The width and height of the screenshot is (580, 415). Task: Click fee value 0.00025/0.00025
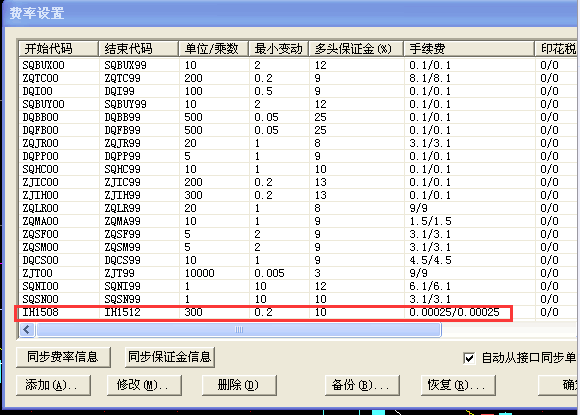pyautogui.click(x=454, y=312)
